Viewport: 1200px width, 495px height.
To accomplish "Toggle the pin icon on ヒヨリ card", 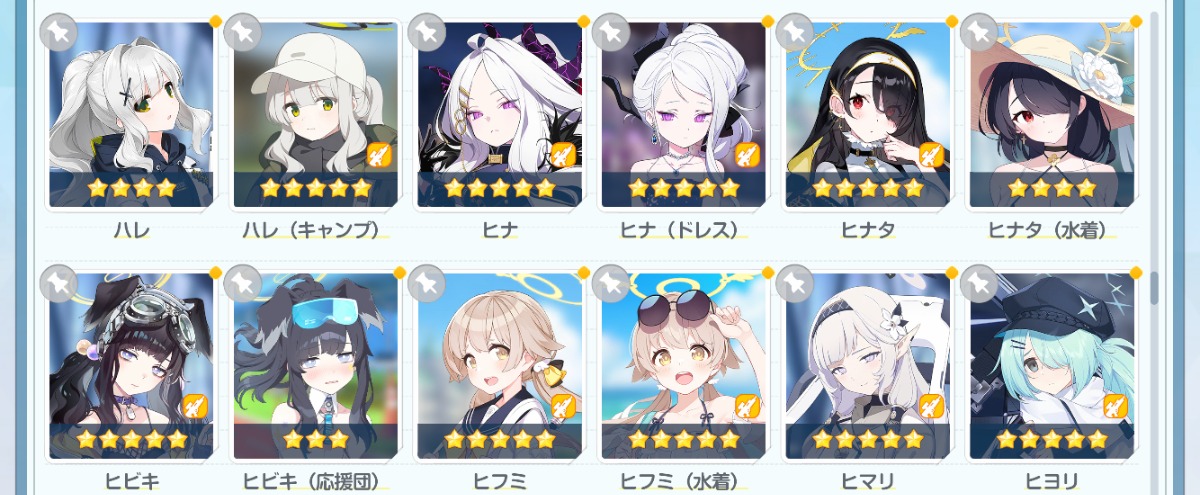I will tap(978, 284).
